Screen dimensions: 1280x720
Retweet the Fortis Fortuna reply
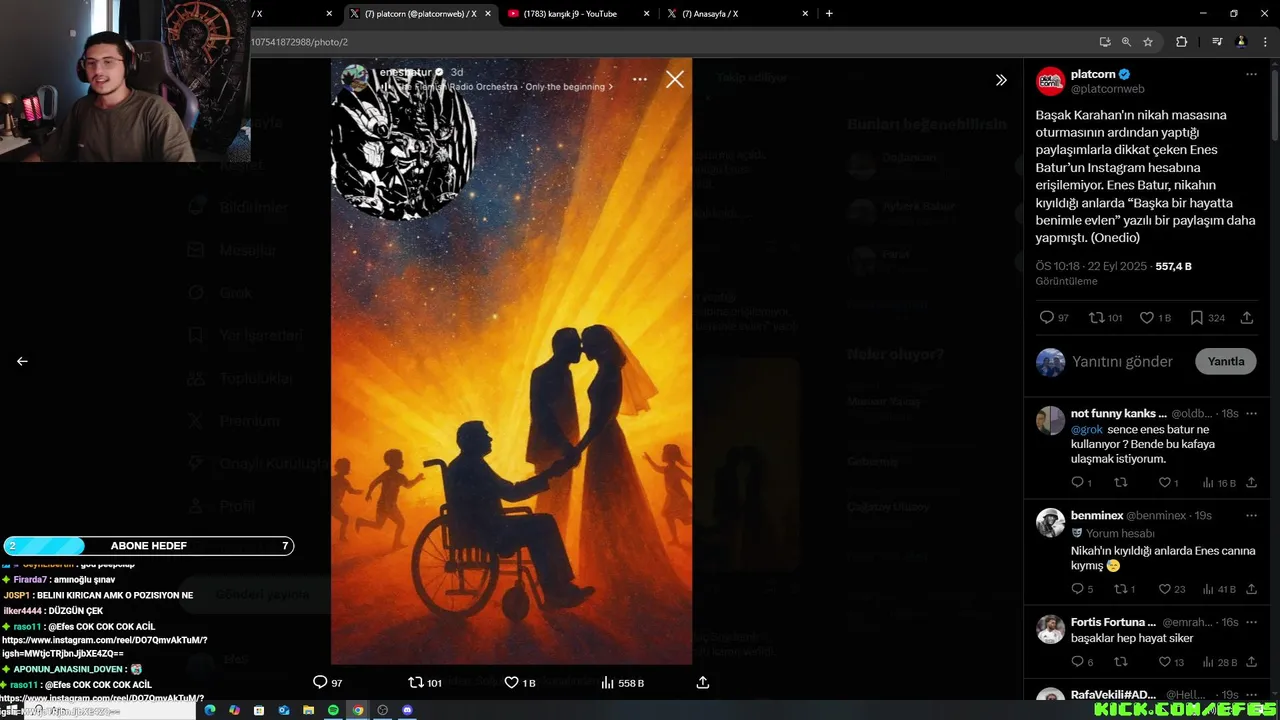[1121, 662]
